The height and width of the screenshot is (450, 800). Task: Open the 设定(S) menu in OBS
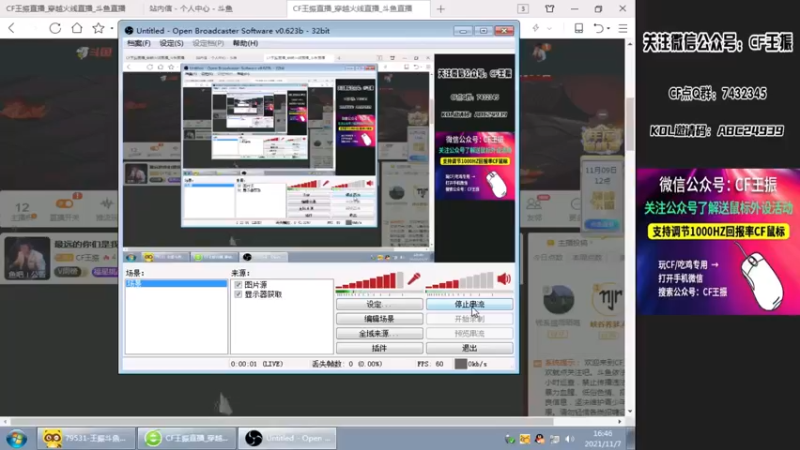click(x=171, y=43)
